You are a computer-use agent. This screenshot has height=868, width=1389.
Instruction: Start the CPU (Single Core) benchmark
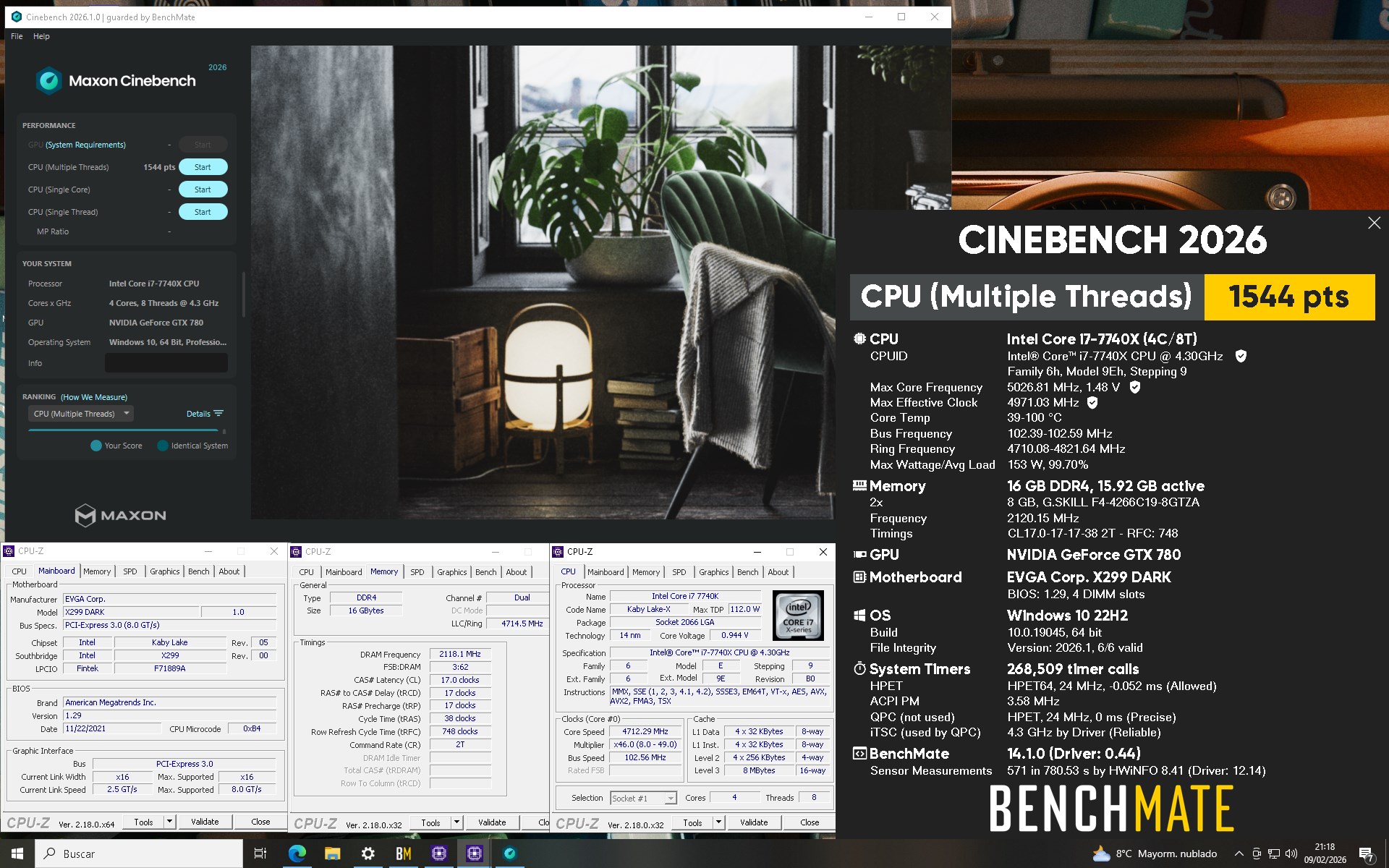pyautogui.click(x=203, y=190)
